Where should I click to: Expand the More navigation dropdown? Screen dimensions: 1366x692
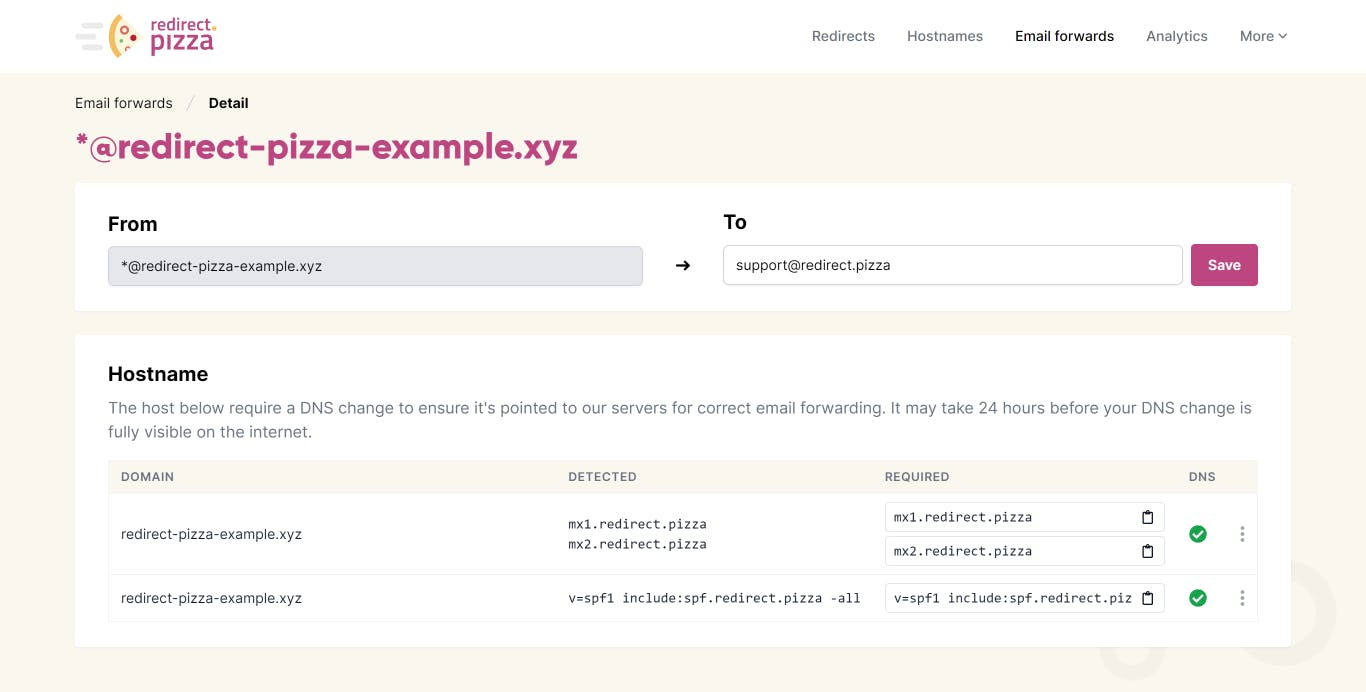pyautogui.click(x=1263, y=36)
